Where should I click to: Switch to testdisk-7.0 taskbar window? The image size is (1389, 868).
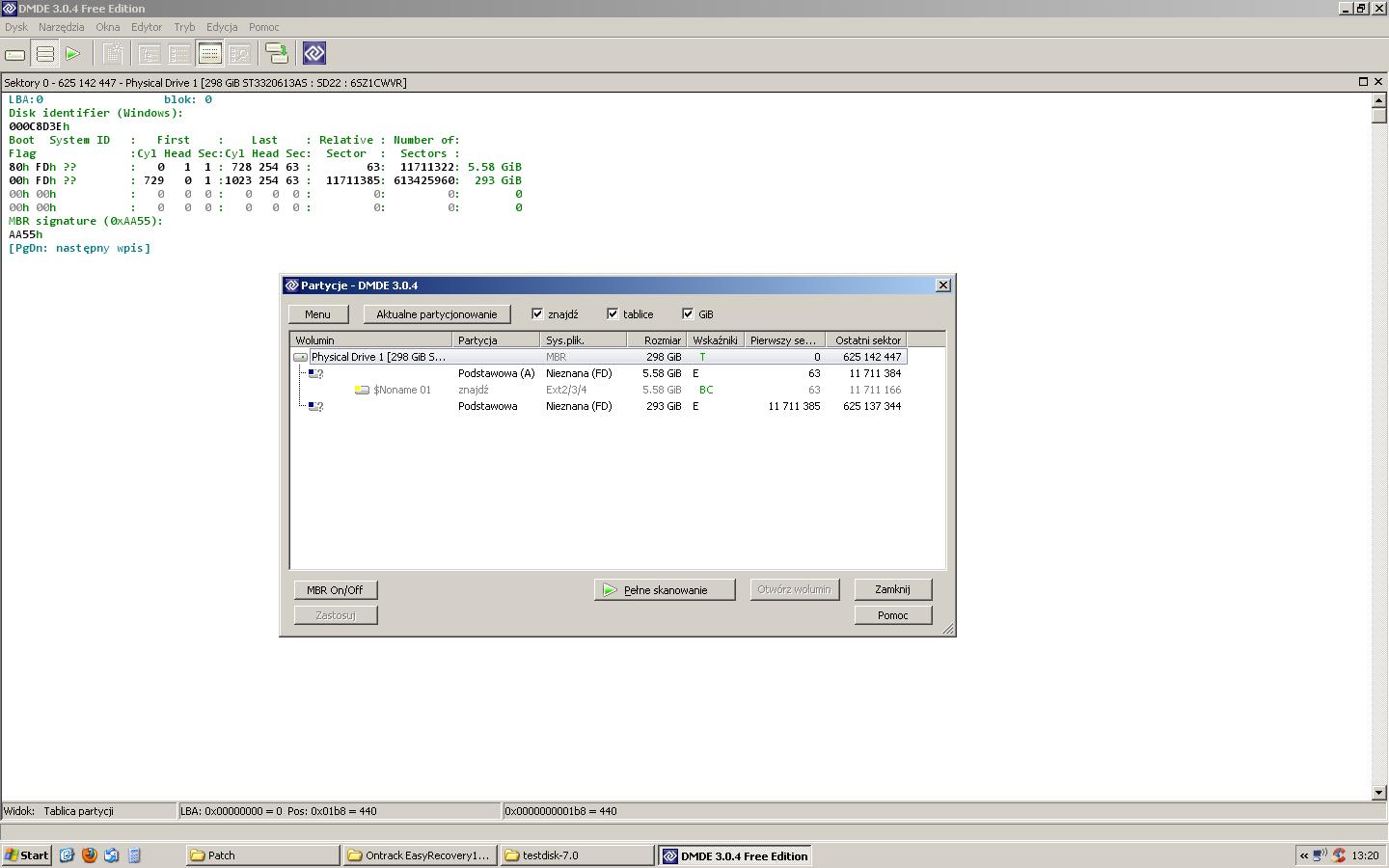(x=577, y=855)
